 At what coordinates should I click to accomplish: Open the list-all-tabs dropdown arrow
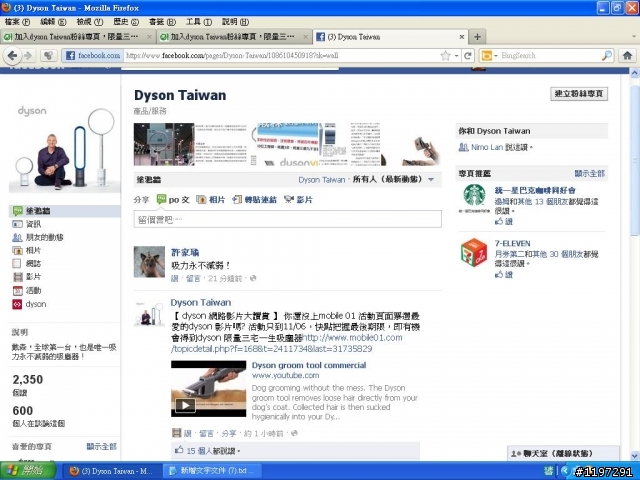(633, 37)
